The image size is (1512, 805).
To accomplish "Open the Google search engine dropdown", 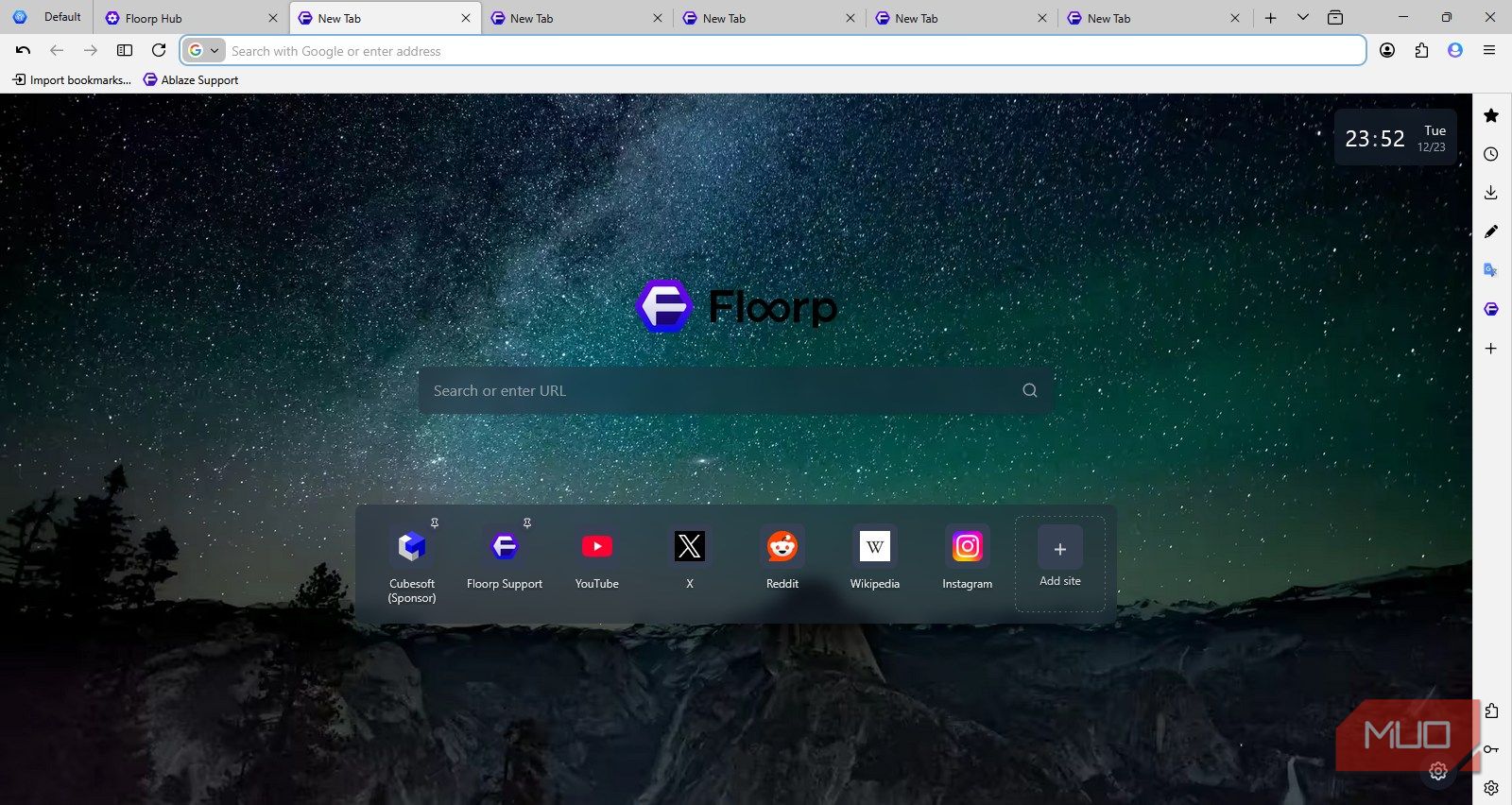I will [x=204, y=51].
